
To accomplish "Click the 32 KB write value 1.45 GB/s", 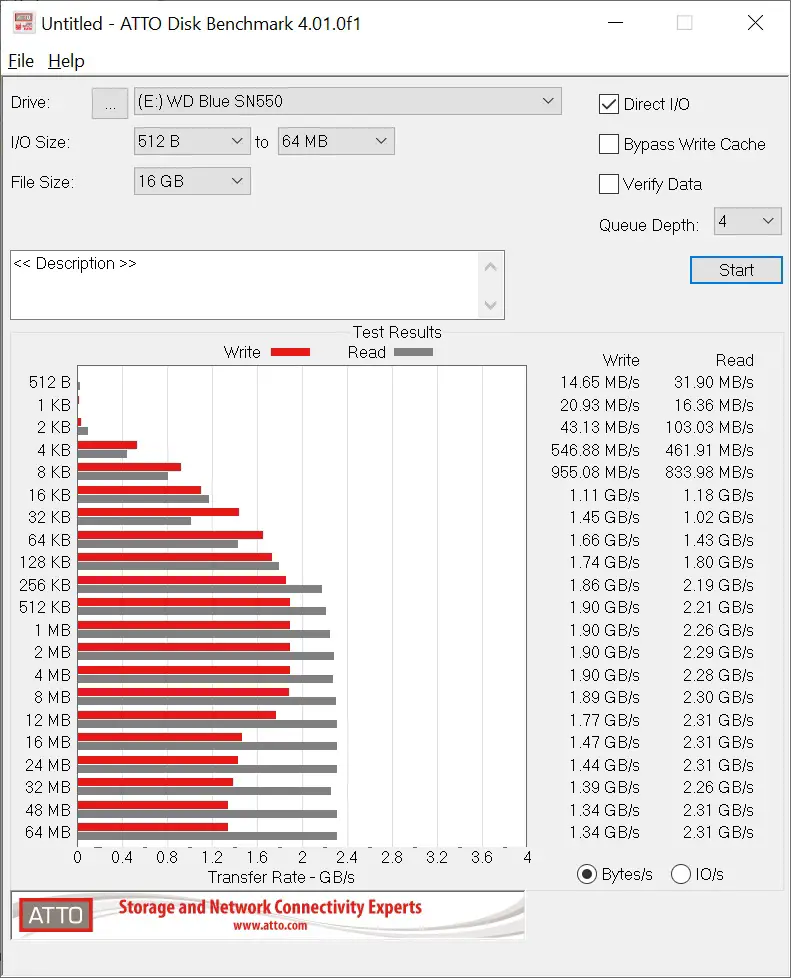I will pyautogui.click(x=604, y=518).
